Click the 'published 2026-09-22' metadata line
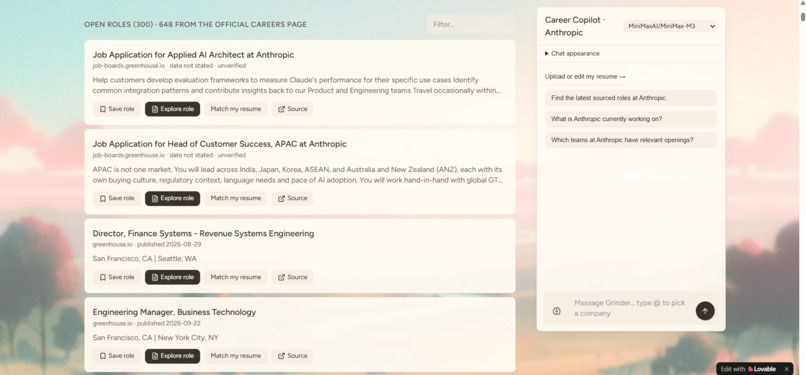Image resolution: width=806 pixels, height=375 pixels. 146,324
